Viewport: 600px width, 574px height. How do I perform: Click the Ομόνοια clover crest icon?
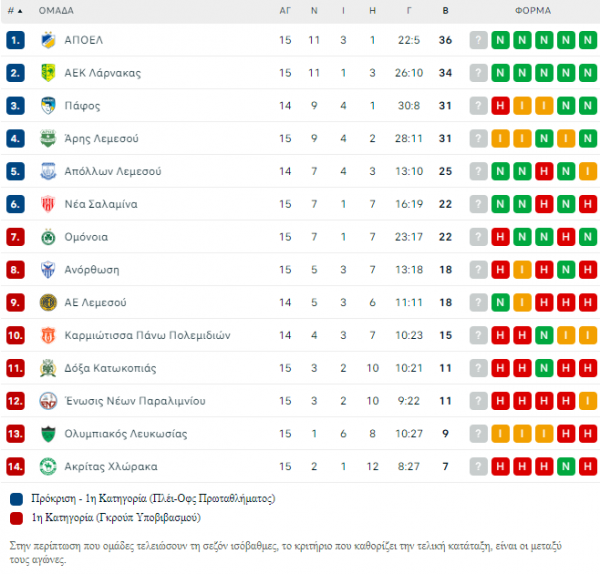[x=48, y=237]
